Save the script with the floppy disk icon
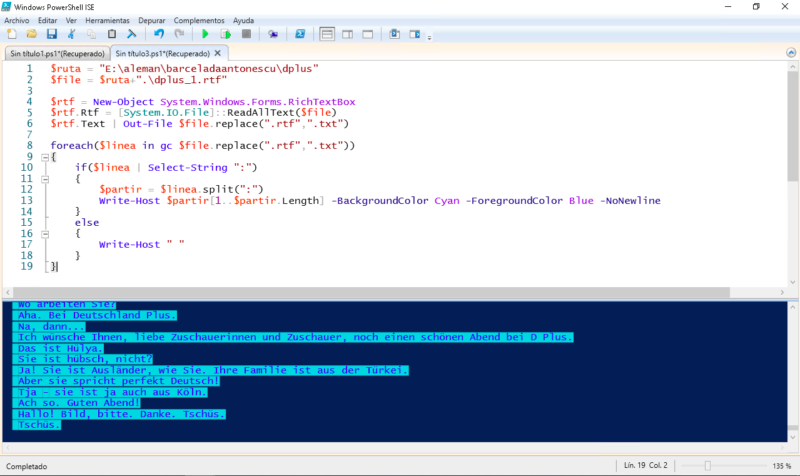The height and width of the screenshot is (476, 800). point(52,34)
